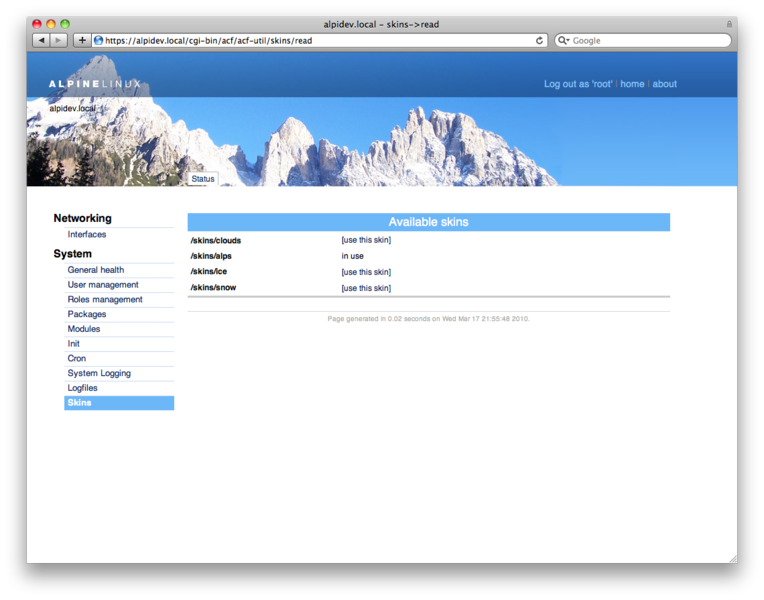Open Modules page
The height and width of the screenshot is (600, 764).
point(84,329)
